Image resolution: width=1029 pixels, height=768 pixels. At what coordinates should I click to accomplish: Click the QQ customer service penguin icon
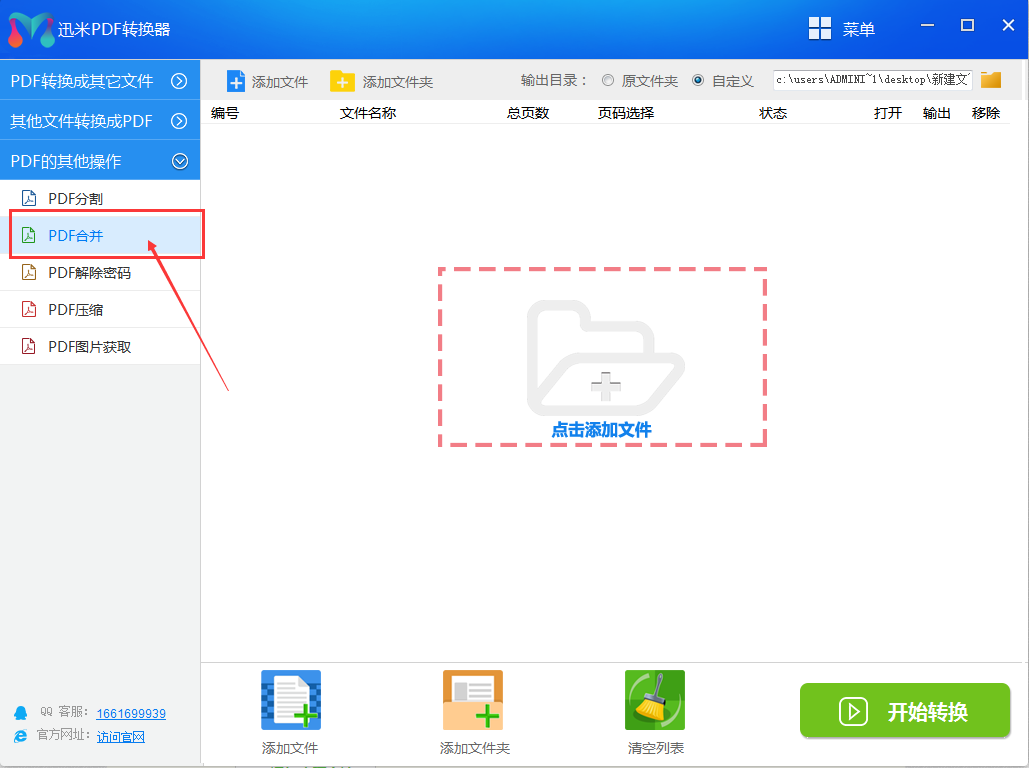21,713
